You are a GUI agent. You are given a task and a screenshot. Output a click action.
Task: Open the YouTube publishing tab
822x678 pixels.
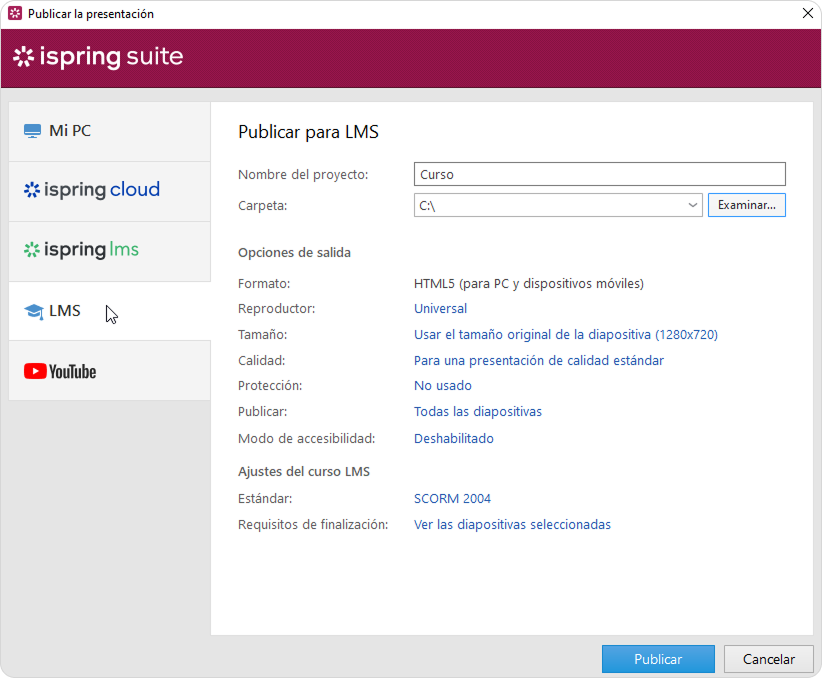tap(60, 371)
